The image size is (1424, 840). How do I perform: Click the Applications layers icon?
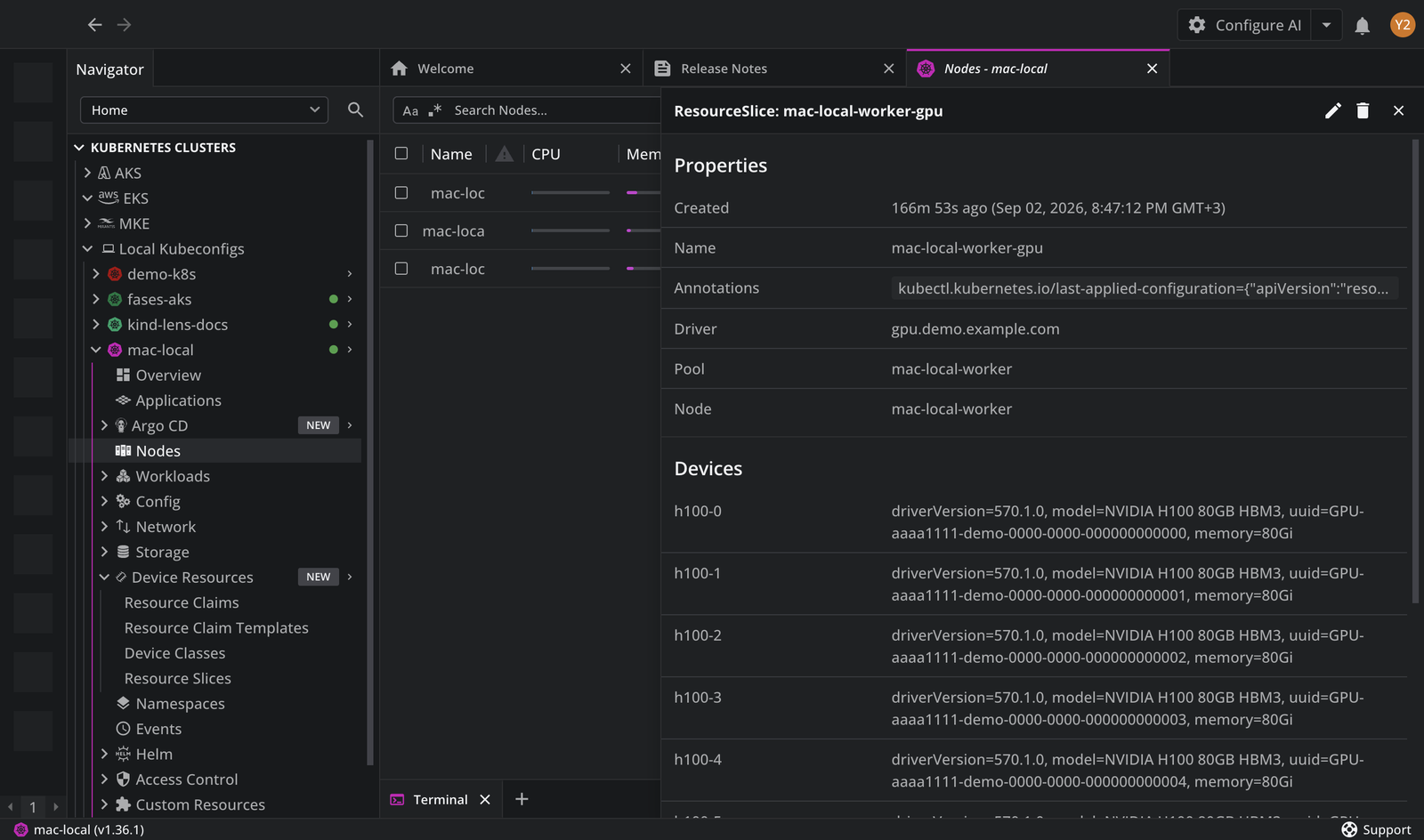(x=123, y=400)
